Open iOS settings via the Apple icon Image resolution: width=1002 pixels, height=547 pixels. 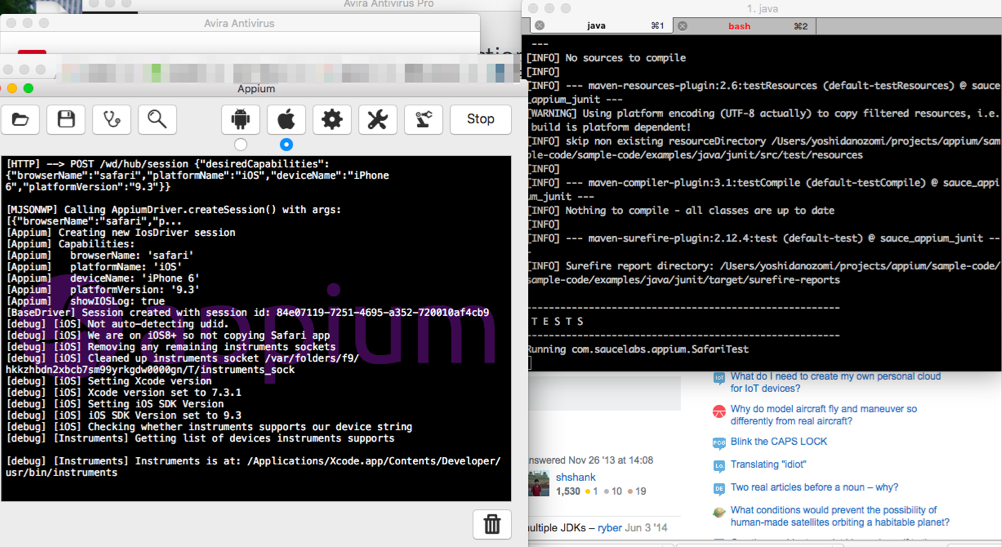[x=286, y=119]
